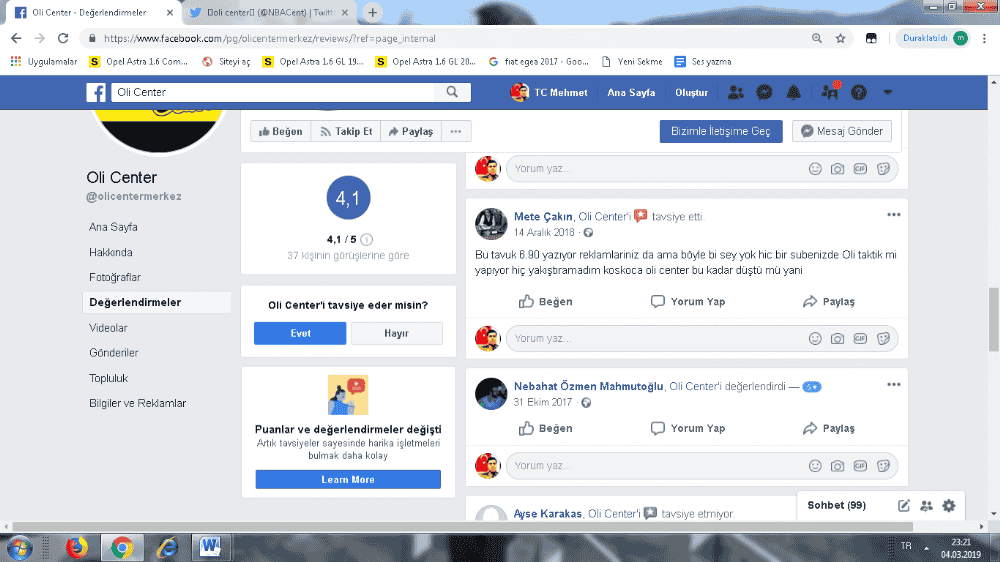
Task: Open the friend-finder icon with red badge
Action: [830, 91]
